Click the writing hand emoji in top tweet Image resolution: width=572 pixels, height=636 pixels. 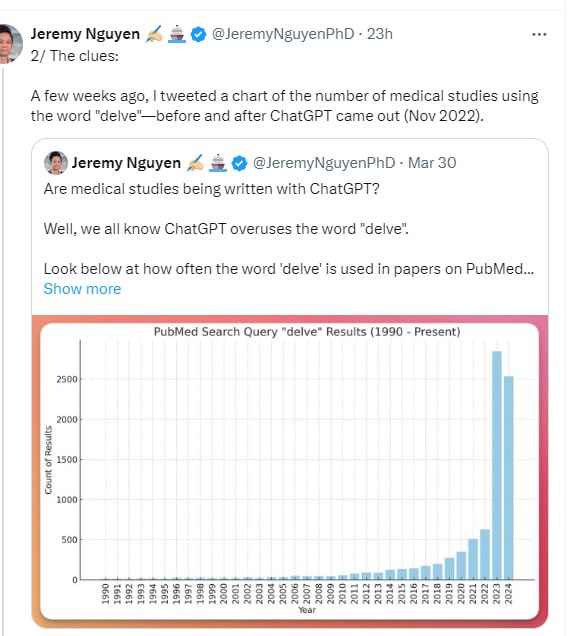tap(154, 34)
